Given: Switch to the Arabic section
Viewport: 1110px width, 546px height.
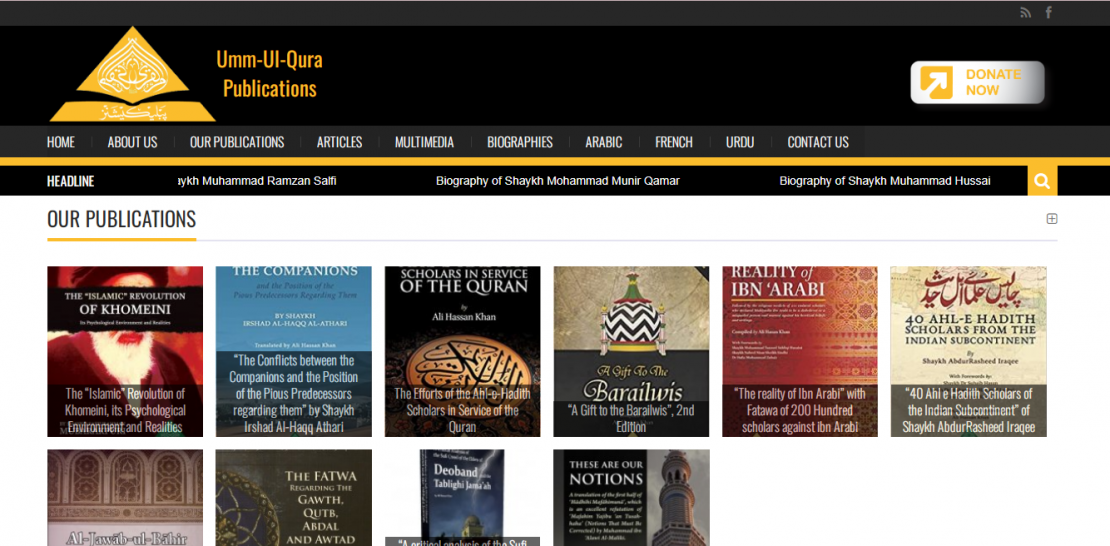Looking at the screenshot, I should (x=604, y=142).
